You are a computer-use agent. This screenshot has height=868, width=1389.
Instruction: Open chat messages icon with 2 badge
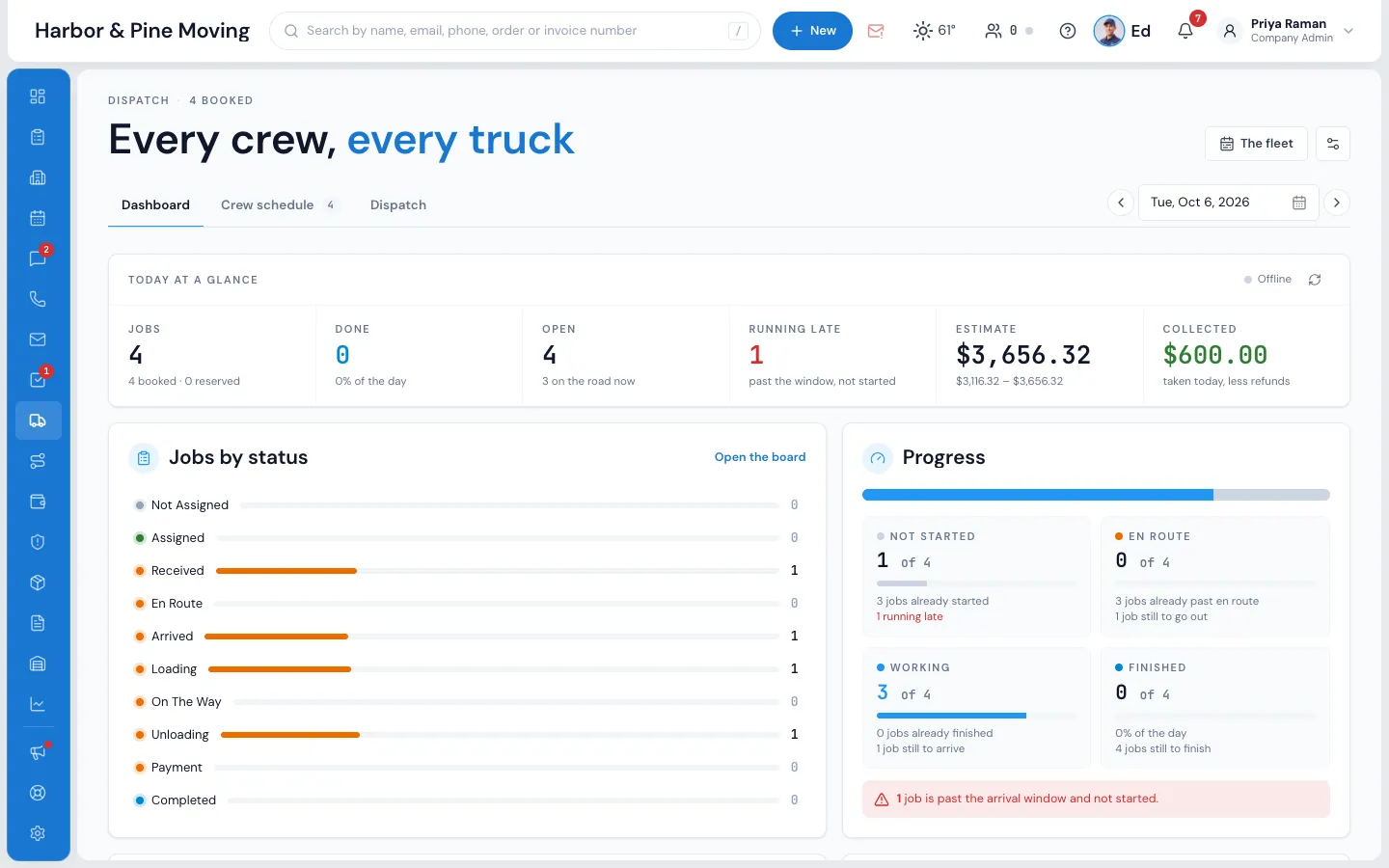click(38, 258)
